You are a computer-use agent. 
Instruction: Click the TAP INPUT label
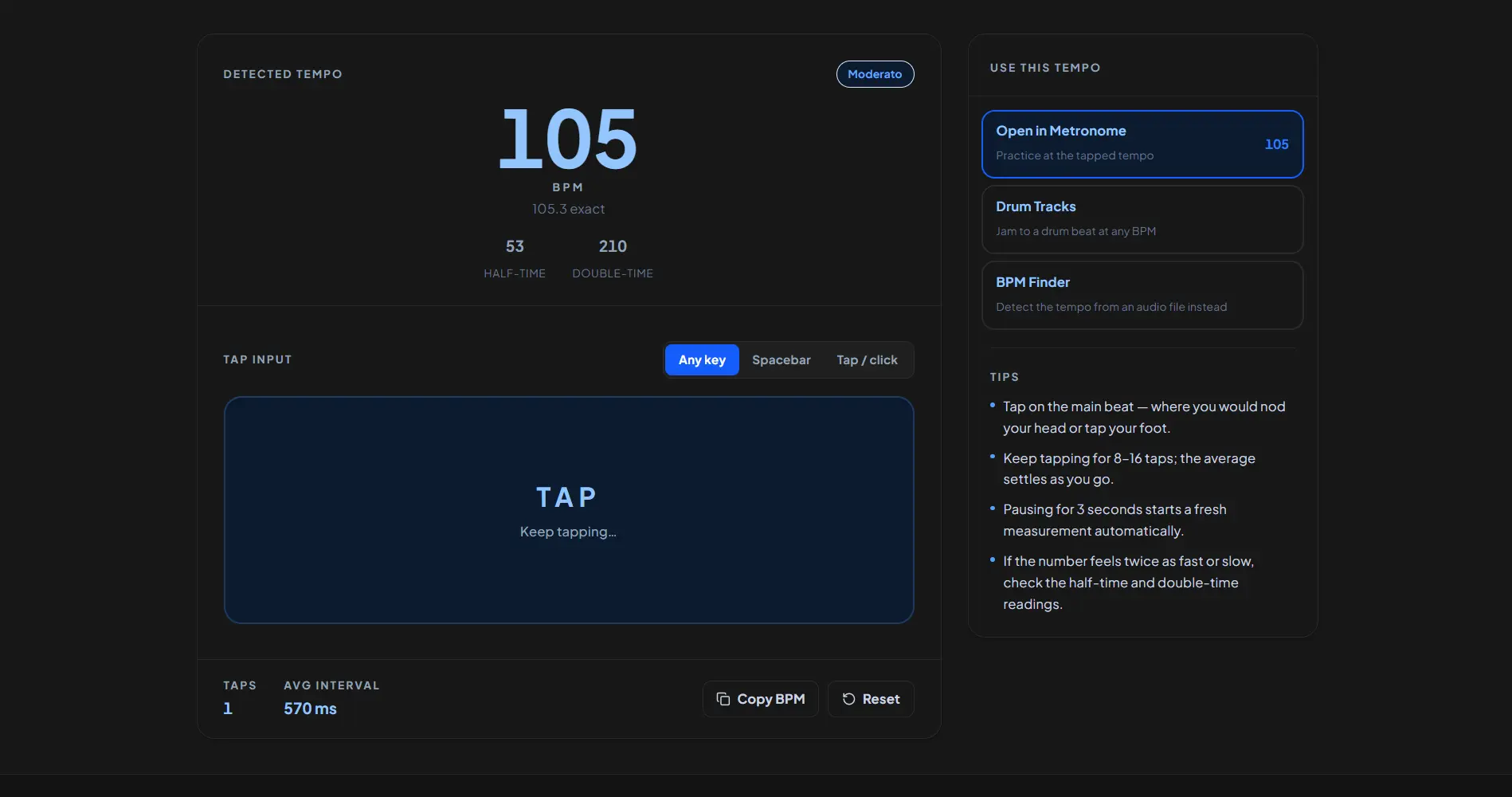click(257, 359)
